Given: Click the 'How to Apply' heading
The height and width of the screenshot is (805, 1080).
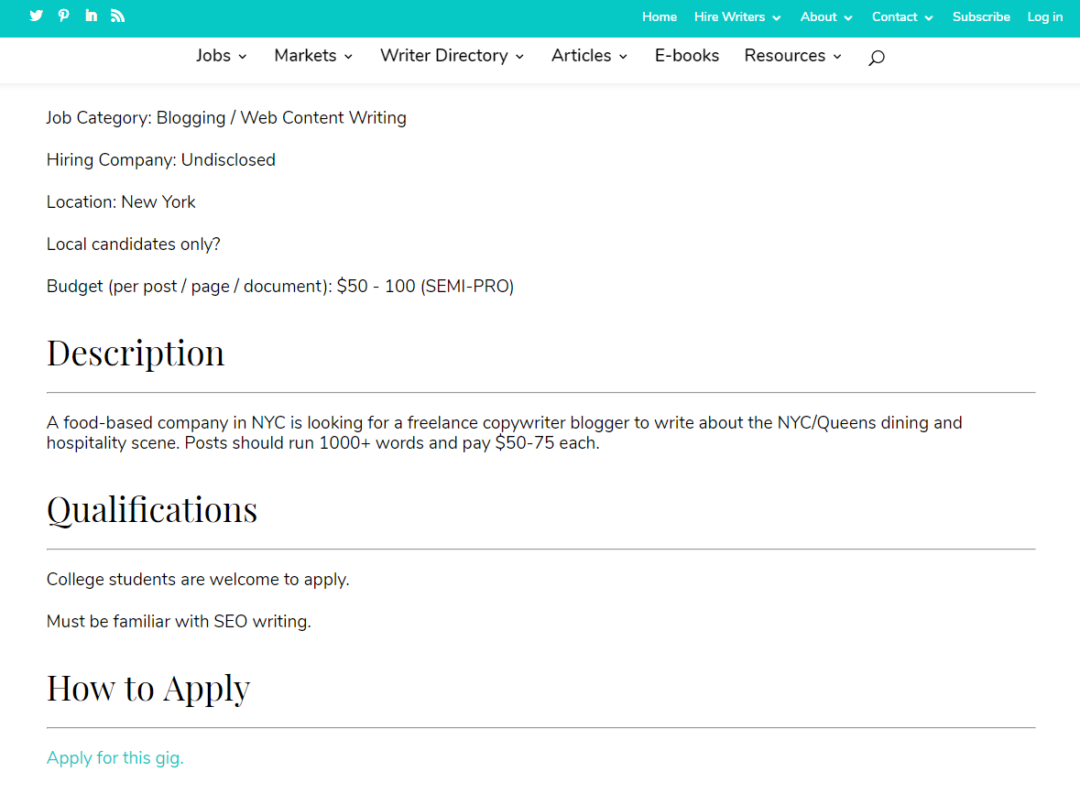Looking at the screenshot, I should tap(148, 689).
